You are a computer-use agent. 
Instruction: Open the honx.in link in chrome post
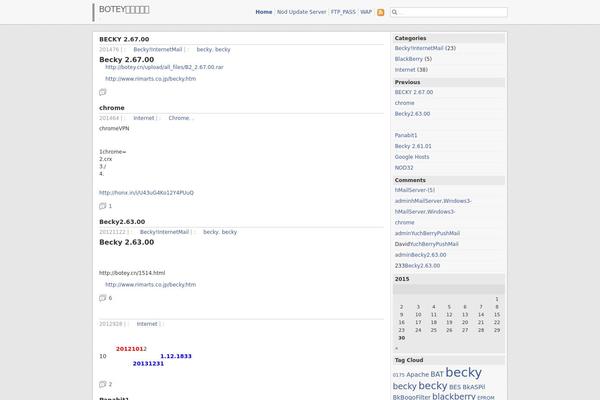[146, 193]
